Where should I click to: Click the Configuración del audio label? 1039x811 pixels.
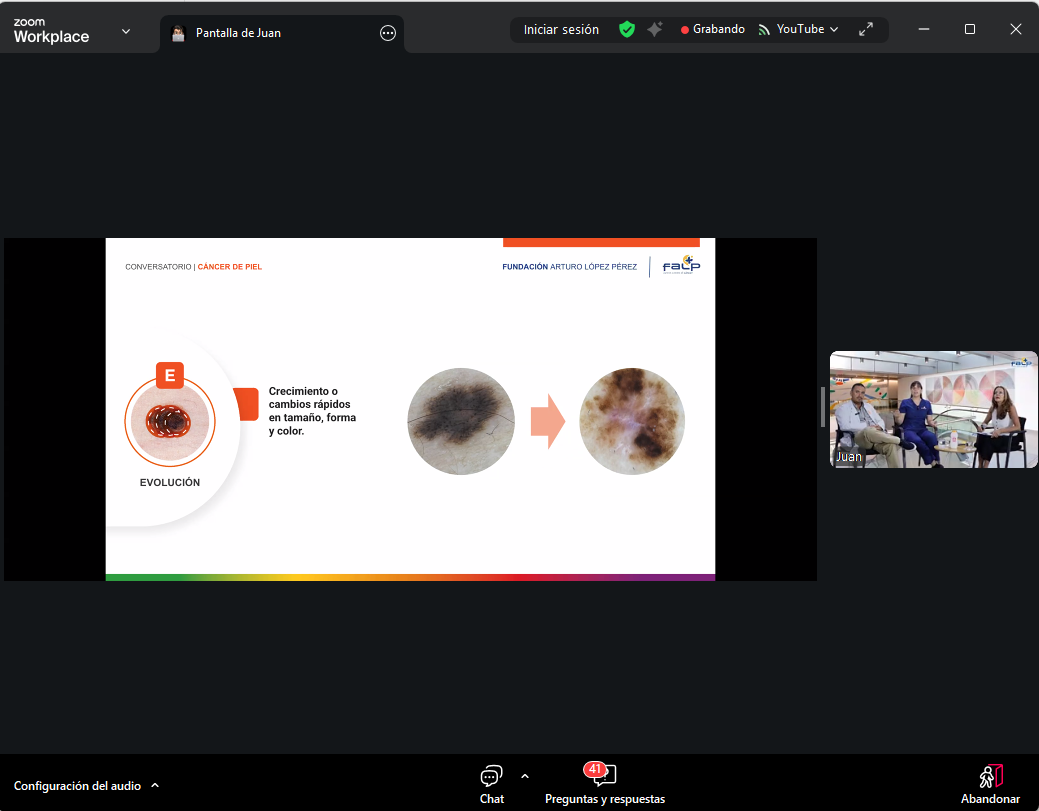click(x=77, y=786)
